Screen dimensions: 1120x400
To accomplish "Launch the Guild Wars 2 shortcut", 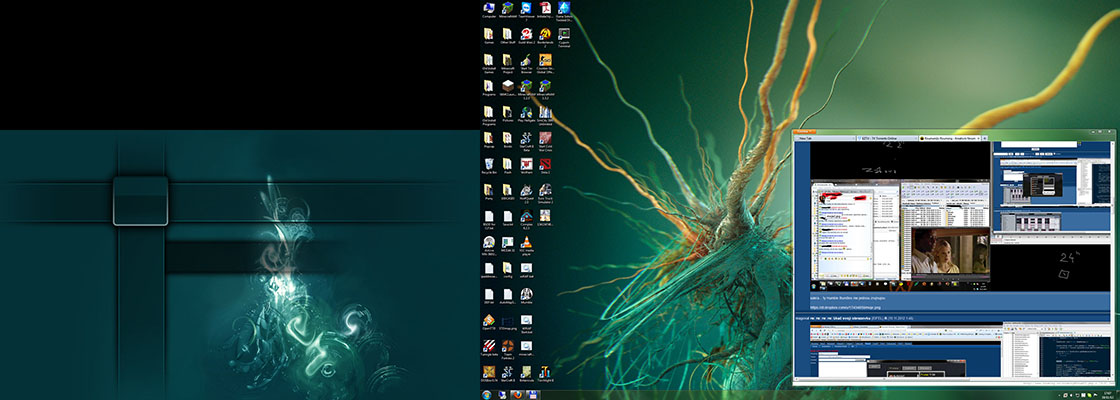I will click(526, 35).
